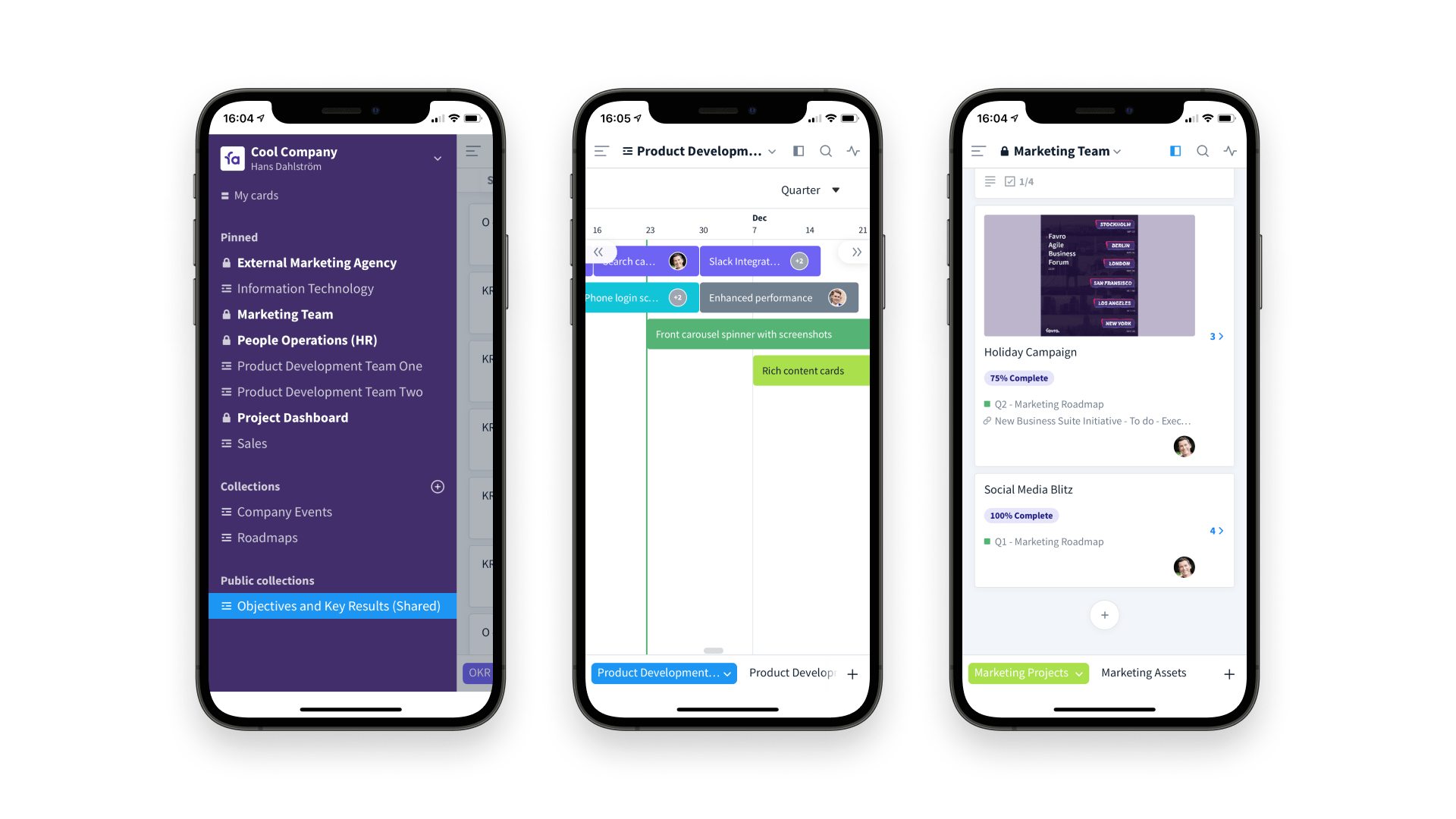
Task: Click the lock icon next to Marketing Team
Action: tap(225, 314)
